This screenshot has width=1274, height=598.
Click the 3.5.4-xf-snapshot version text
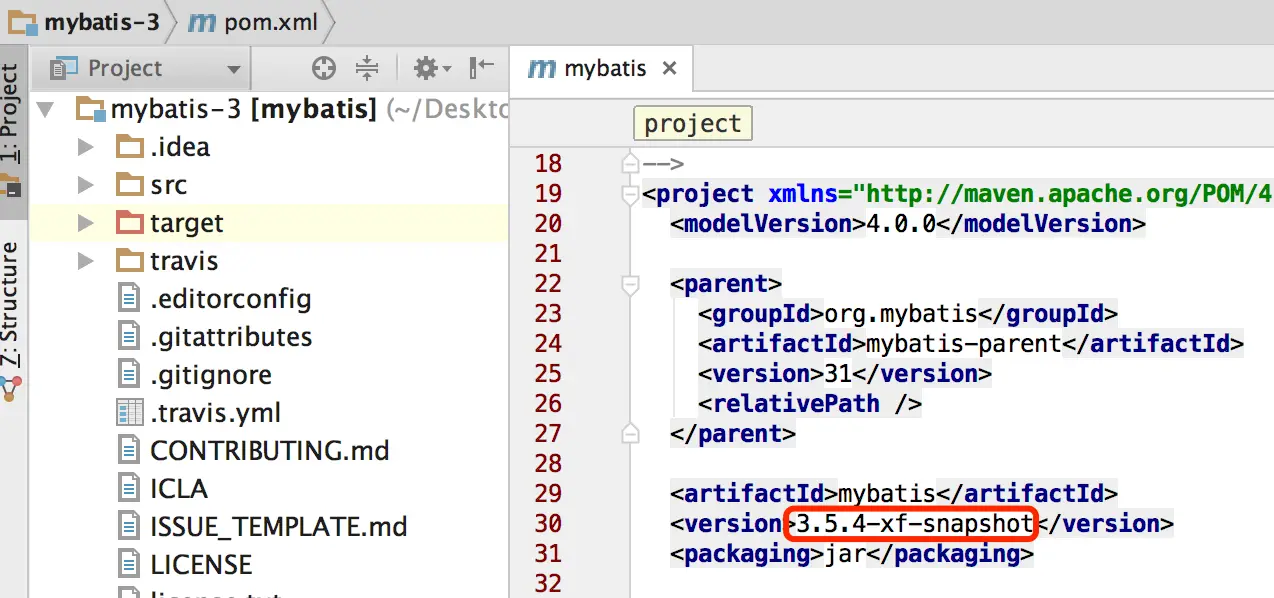[914, 523]
